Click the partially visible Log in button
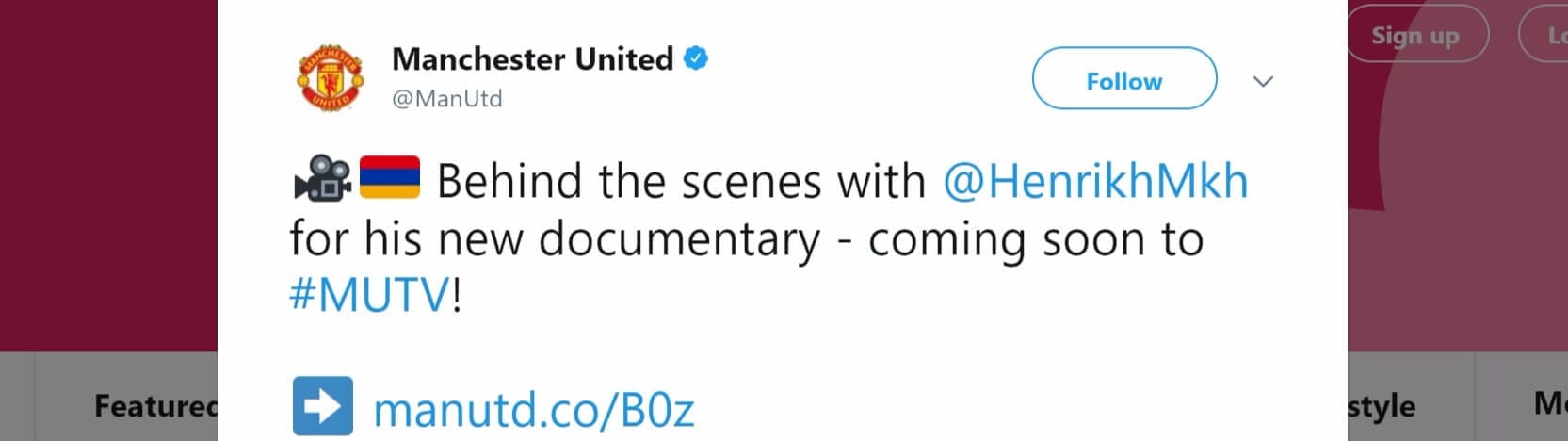 pyautogui.click(x=1544, y=36)
